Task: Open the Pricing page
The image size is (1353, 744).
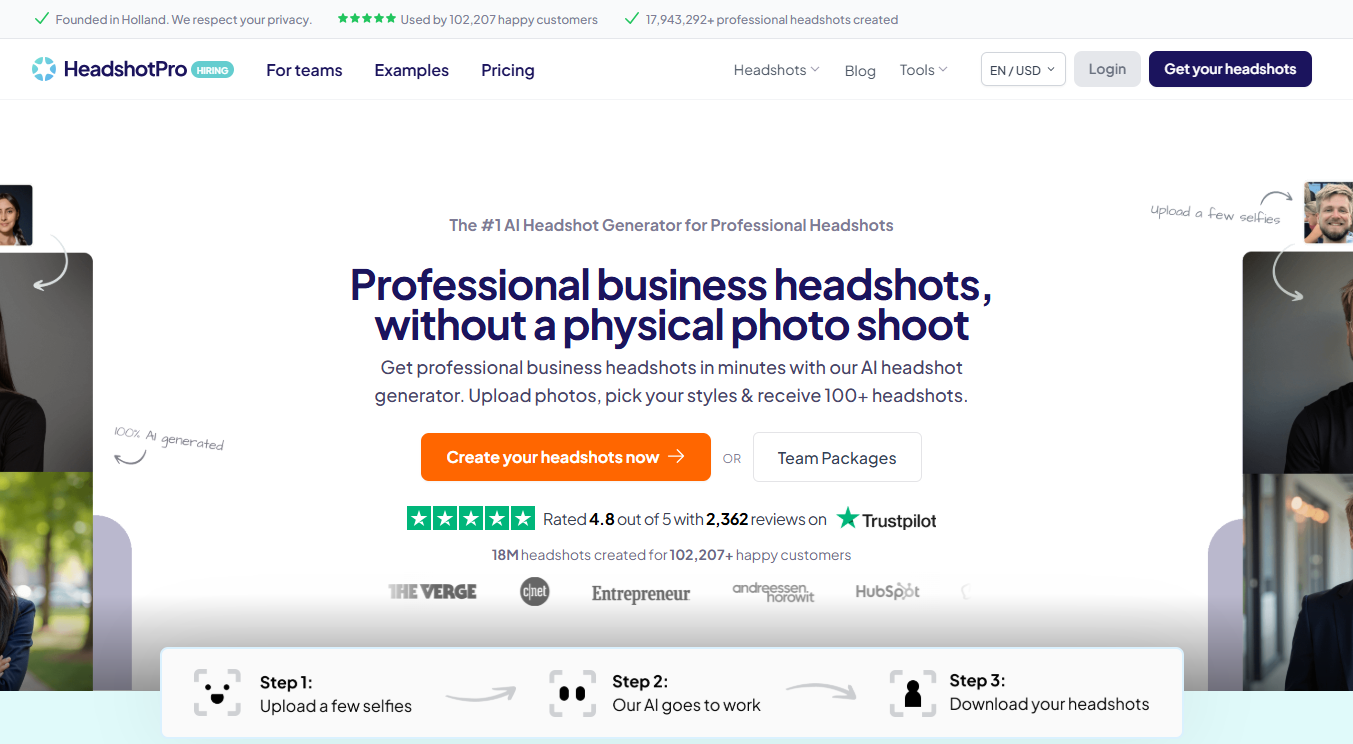Action: click(507, 70)
